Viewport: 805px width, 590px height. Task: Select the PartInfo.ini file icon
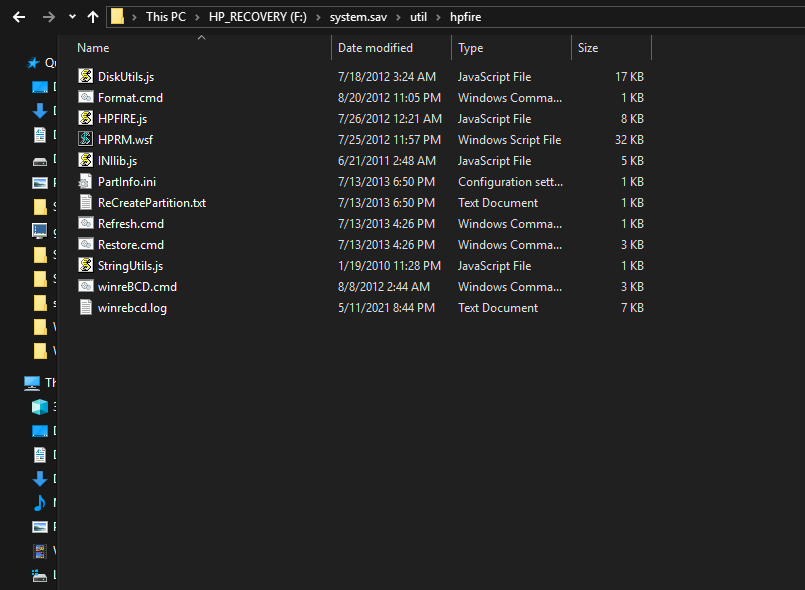[85, 181]
